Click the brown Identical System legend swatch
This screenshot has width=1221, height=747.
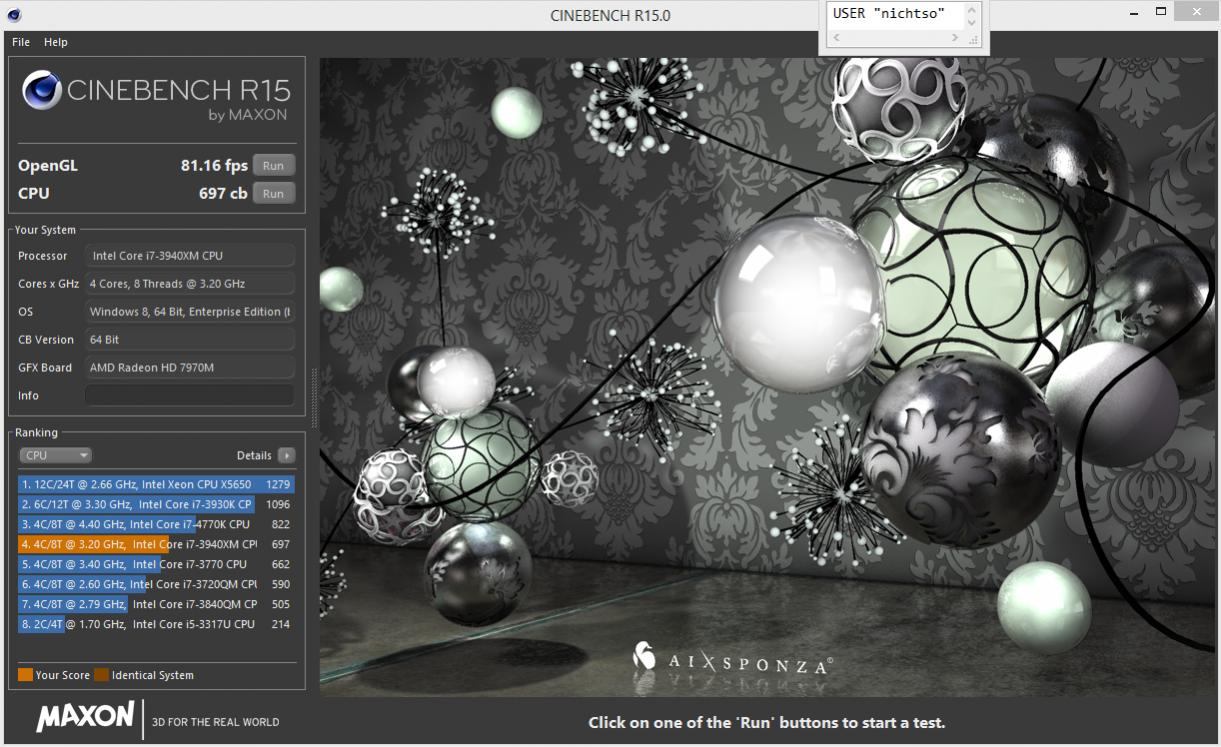tap(101, 675)
